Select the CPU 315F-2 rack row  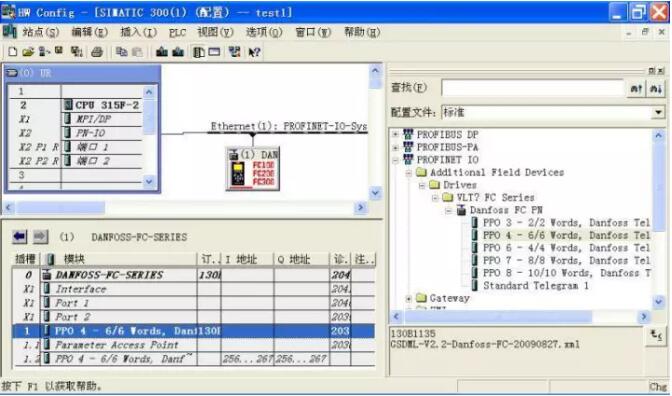click(75, 105)
